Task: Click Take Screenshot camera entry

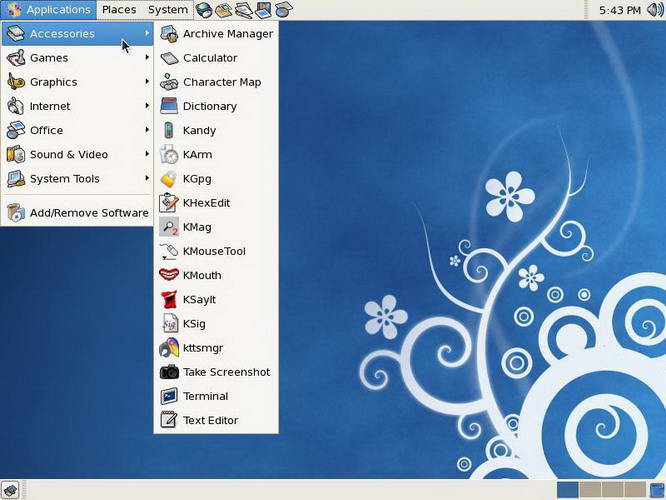Action: [225, 372]
